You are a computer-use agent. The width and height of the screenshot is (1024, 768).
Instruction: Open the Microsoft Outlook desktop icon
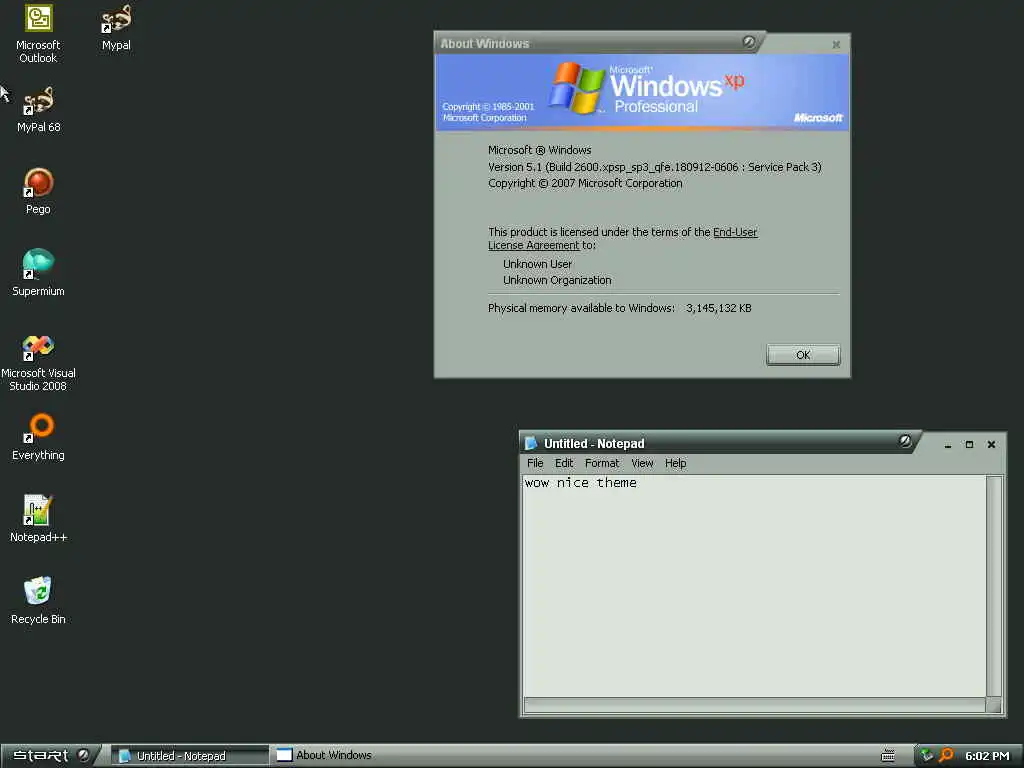(x=38, y=34)
